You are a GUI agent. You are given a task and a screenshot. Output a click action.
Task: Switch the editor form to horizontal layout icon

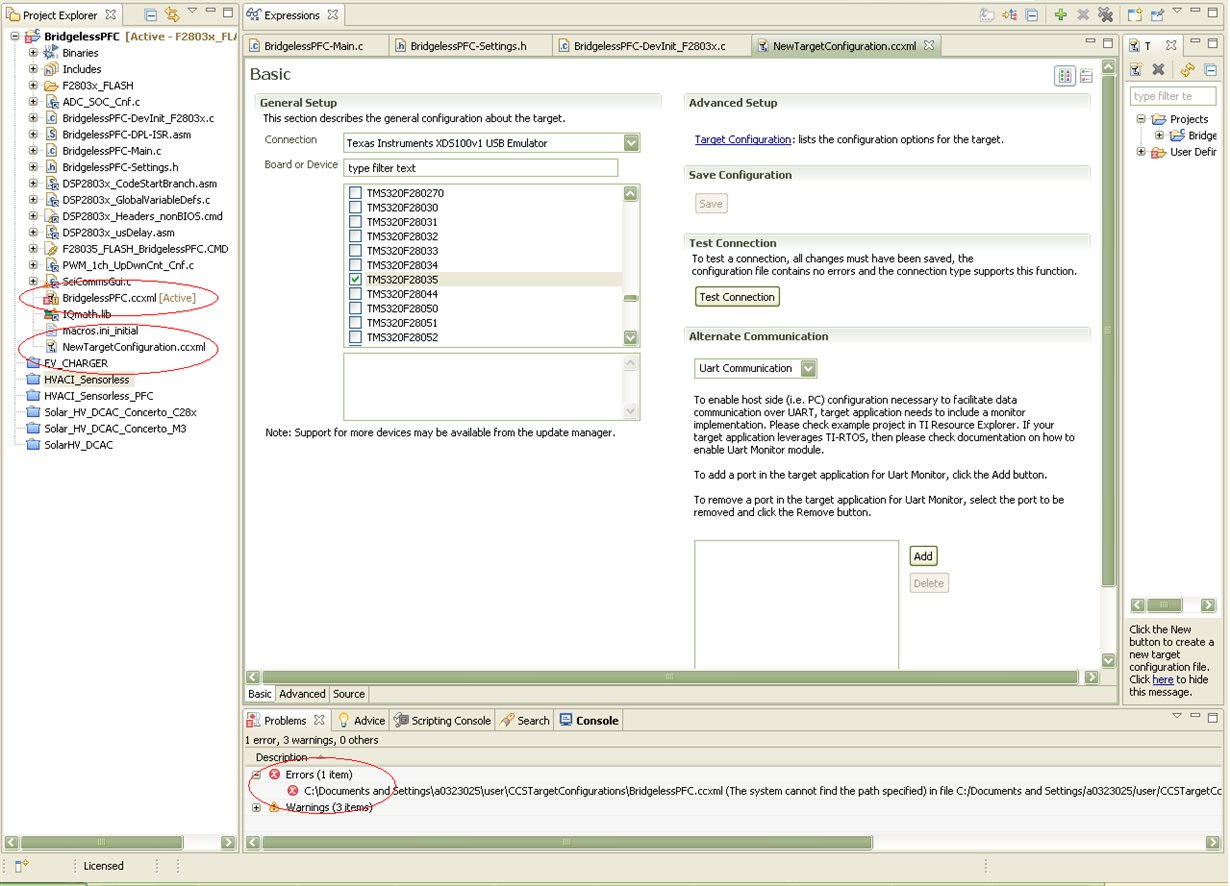(x=1064, y=76)
